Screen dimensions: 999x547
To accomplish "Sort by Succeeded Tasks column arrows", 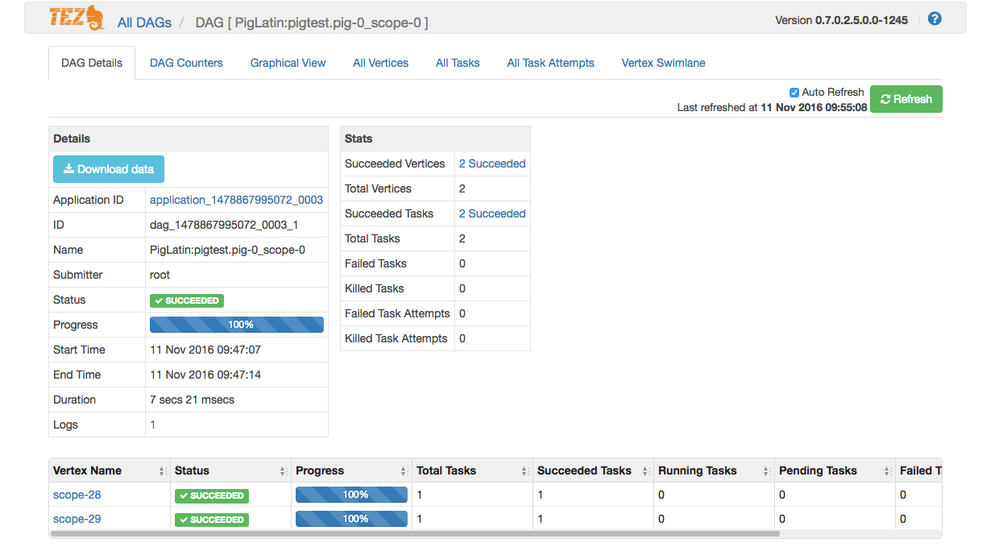I will (645, 471).
